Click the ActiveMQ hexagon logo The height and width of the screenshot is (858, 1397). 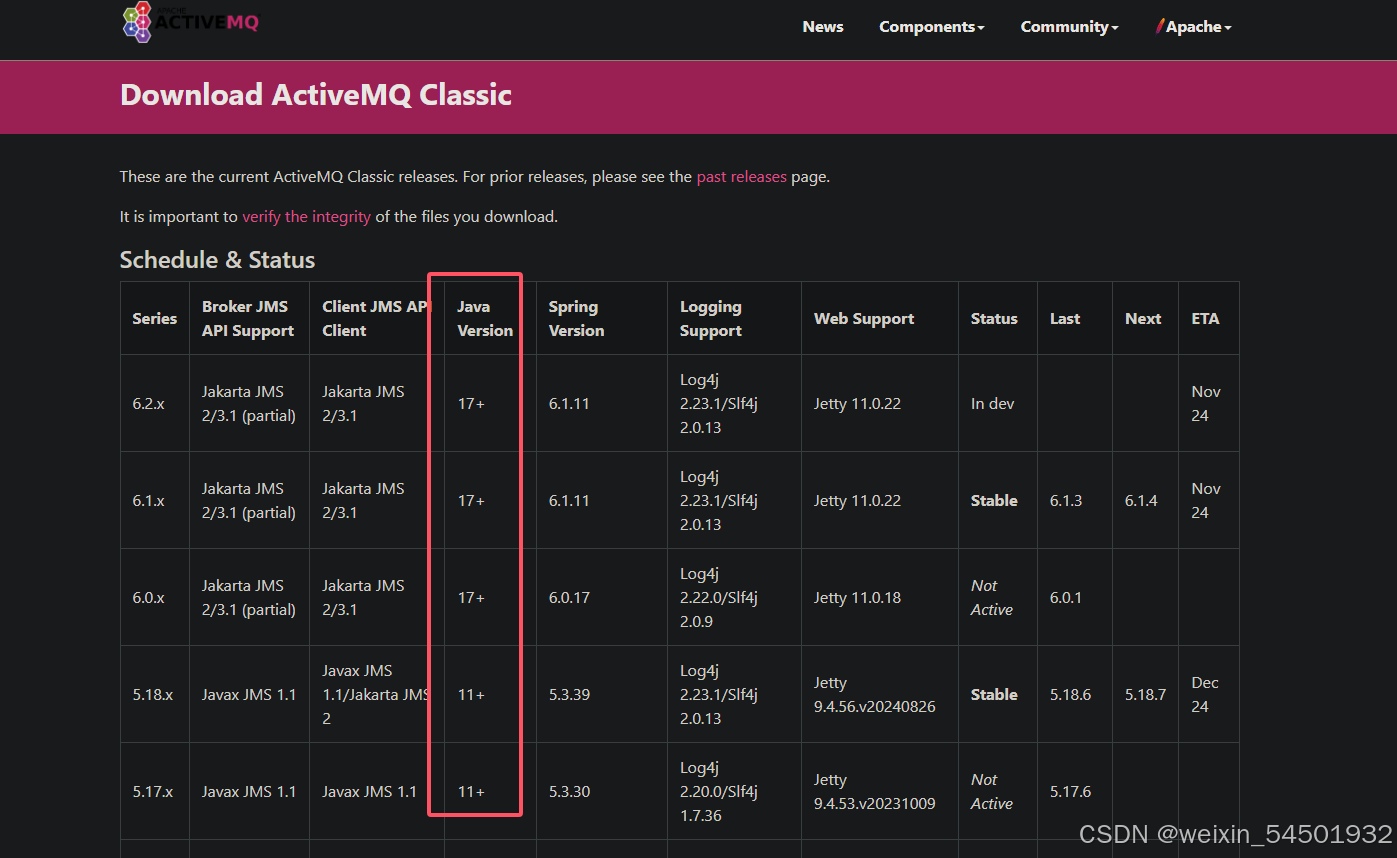(137, 22)
